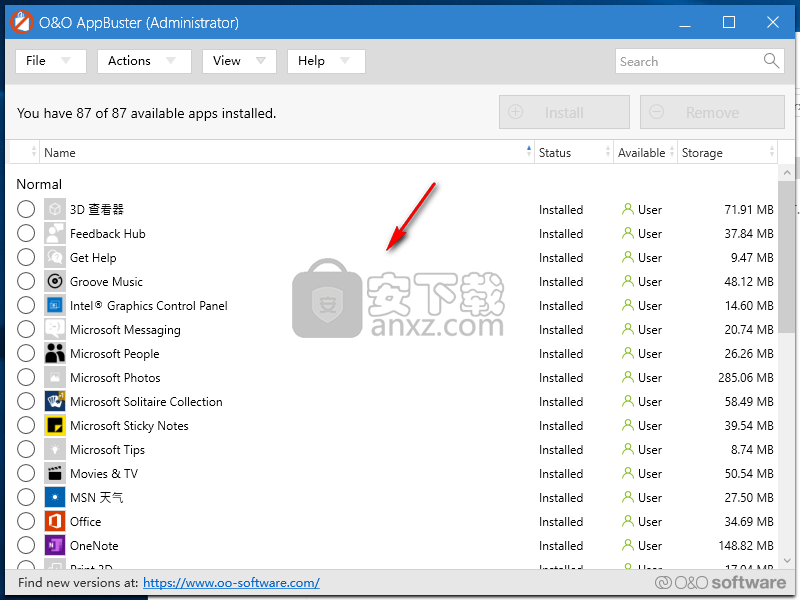800x600 pixels.
Task: Select the Microsoft Photos radio button
Action: click(26, 377)
